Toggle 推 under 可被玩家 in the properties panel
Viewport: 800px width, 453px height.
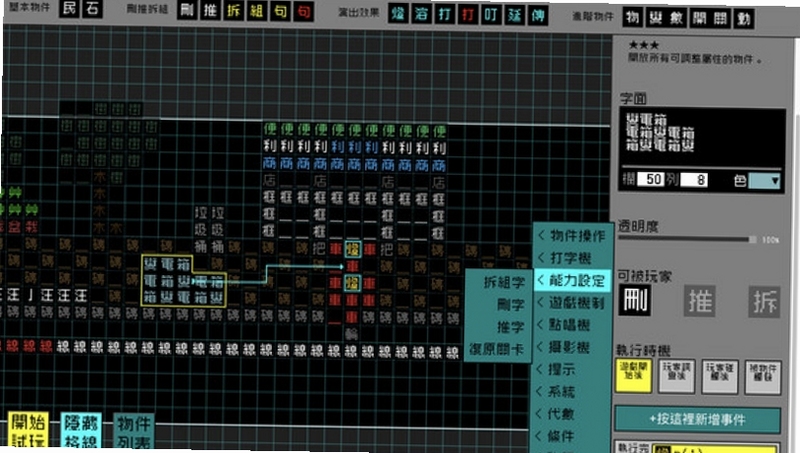699,301
